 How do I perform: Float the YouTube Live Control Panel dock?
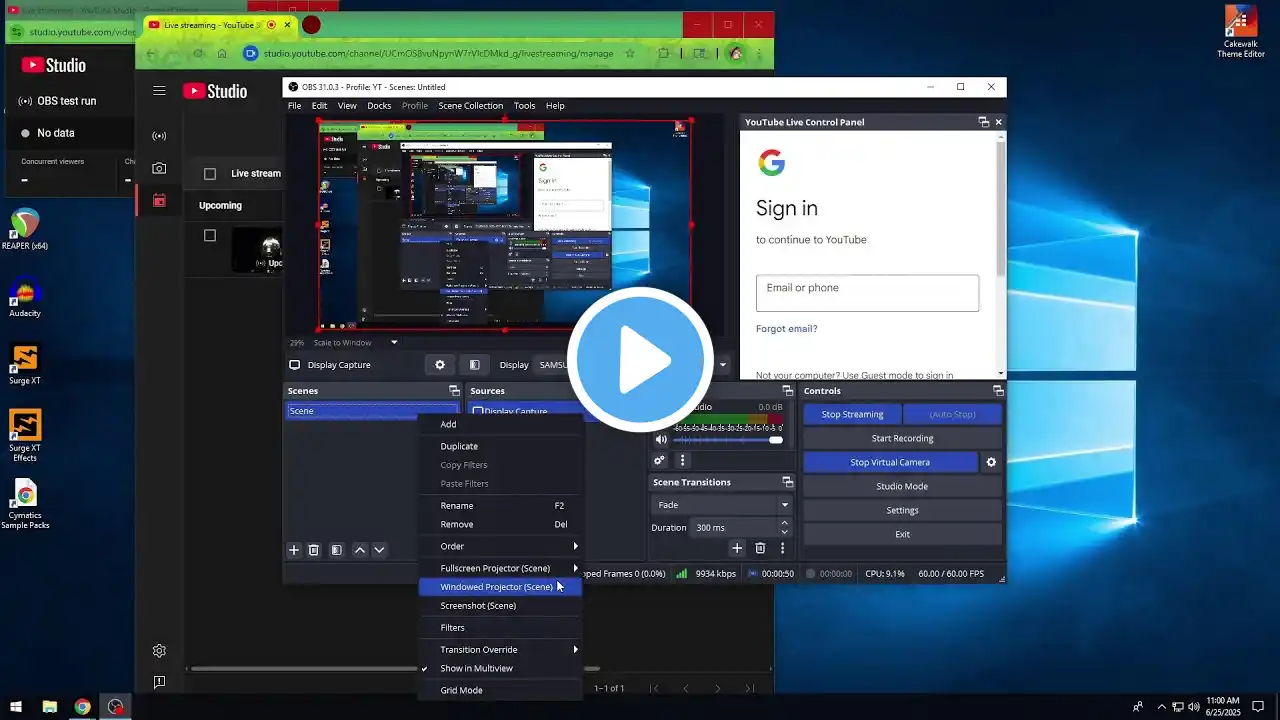pyautogui.click(x=983, y=122)
